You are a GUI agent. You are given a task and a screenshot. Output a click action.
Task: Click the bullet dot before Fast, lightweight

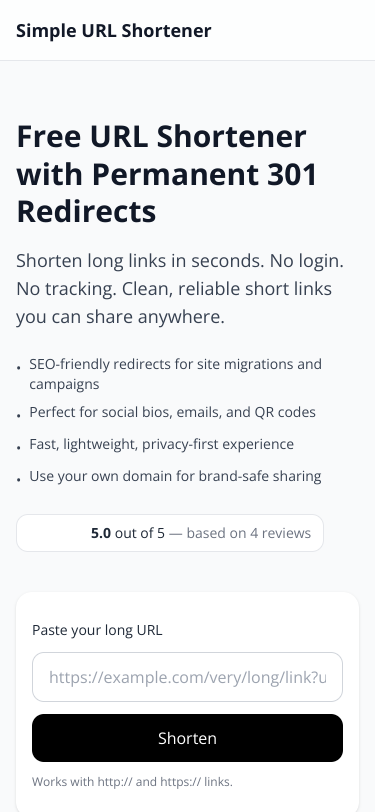[19, 447]
